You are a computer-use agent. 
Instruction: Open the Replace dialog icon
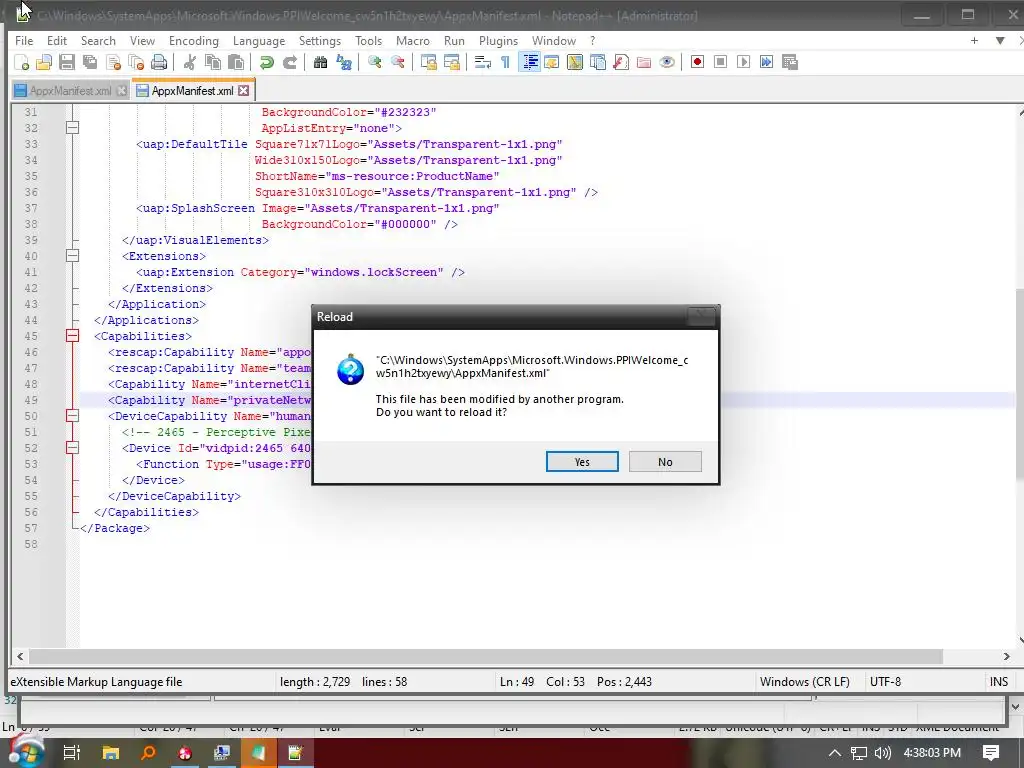click(344, 62)
